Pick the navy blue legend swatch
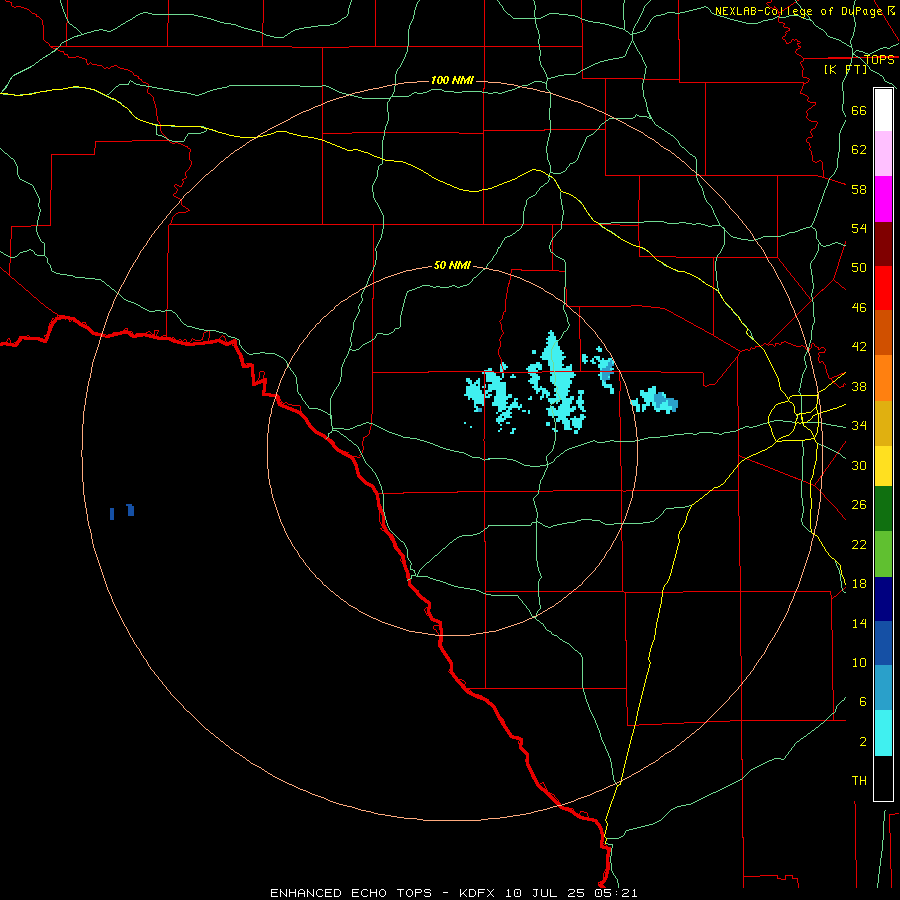The height and width of the screenshot is (900, 900). tap(883, 599)
